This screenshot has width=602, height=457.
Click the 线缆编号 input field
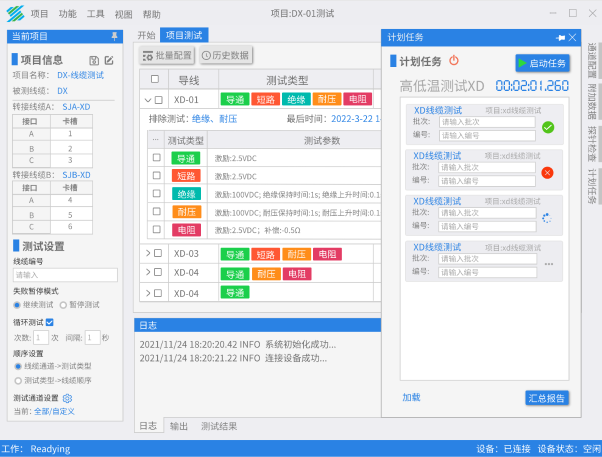pyautogui.click(x=65, y=275)
